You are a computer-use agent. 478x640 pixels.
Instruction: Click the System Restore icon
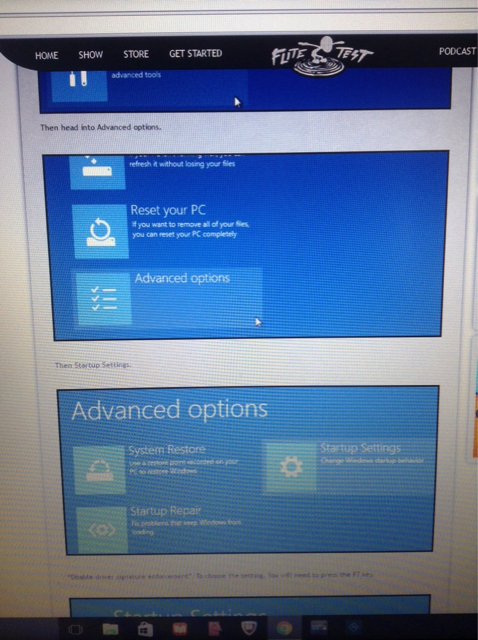click(100, 470)
